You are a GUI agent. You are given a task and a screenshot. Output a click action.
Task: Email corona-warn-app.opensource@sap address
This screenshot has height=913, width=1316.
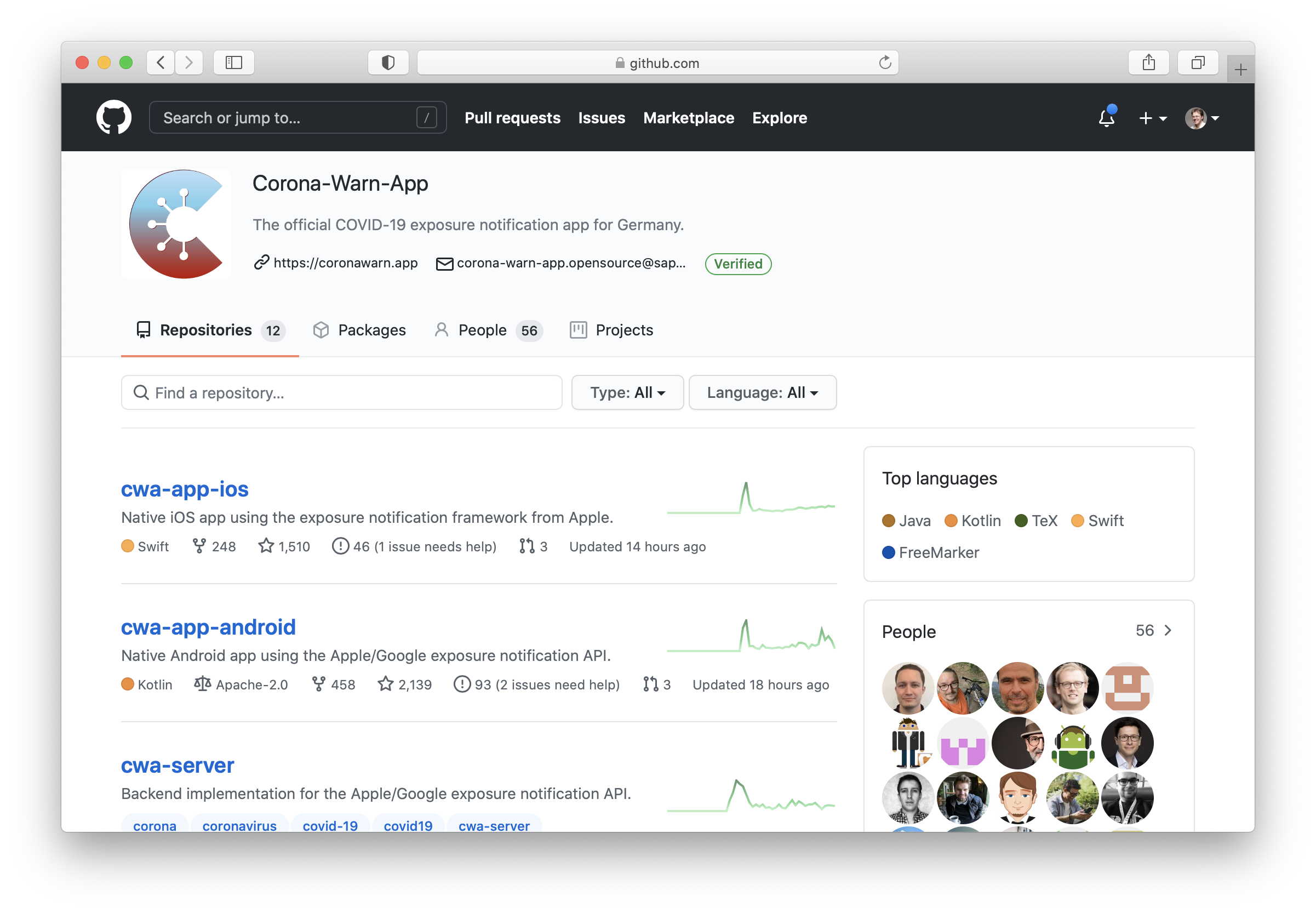[571, 263]
